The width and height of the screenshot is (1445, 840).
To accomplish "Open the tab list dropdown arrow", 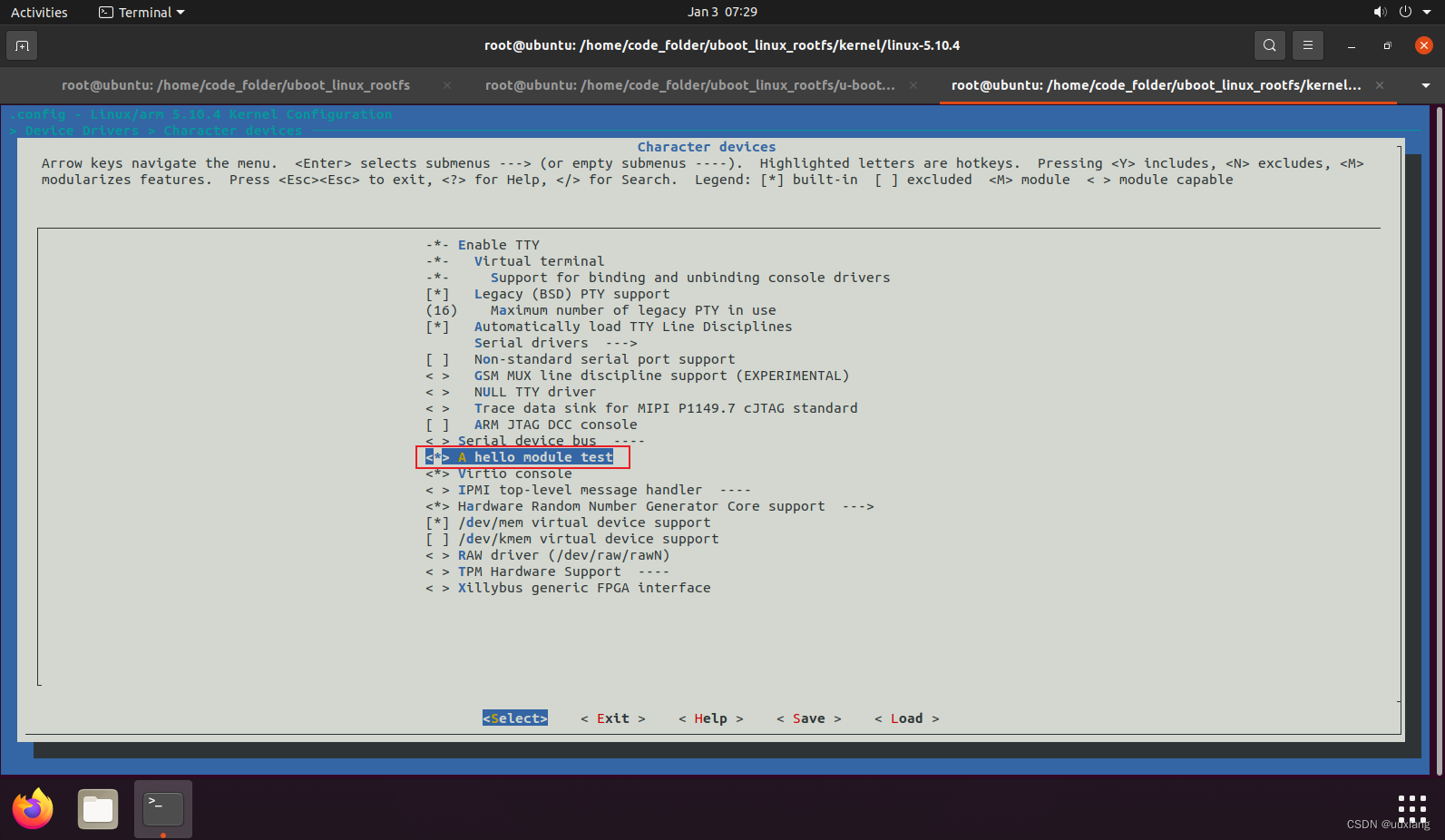I will click(x=1425, y=85).
